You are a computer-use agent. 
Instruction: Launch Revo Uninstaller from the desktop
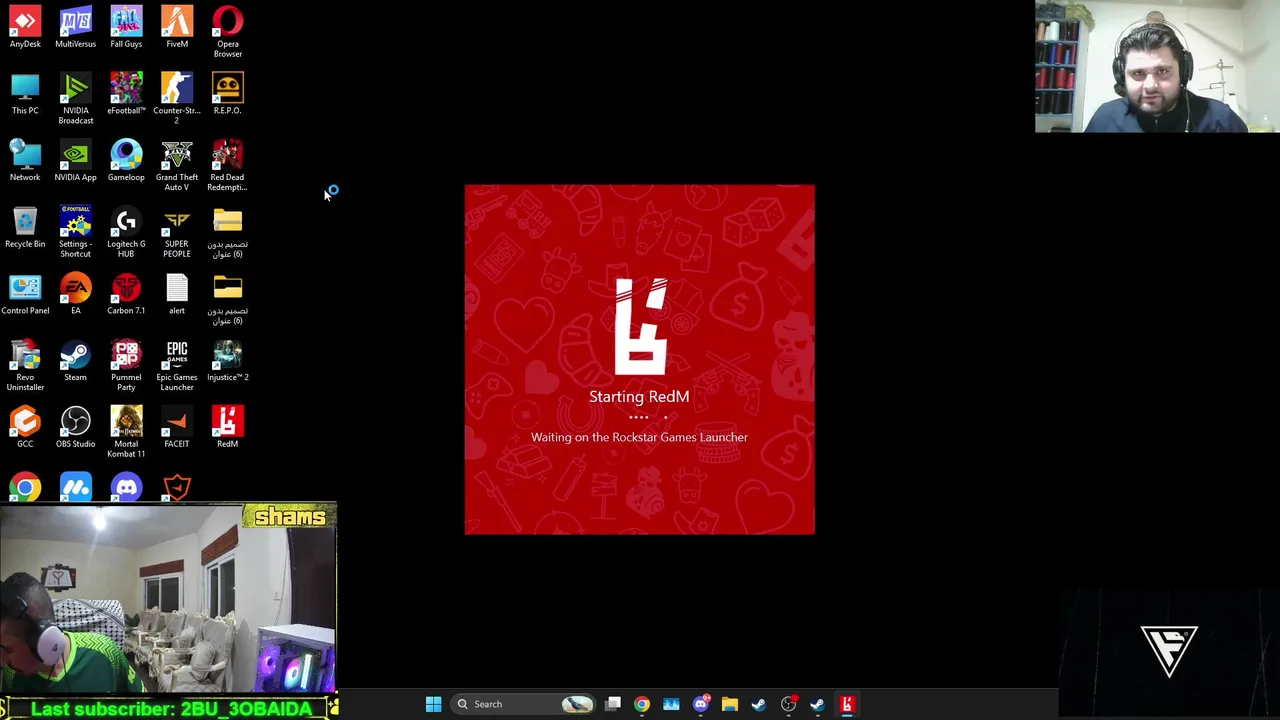tap(25, 366)
